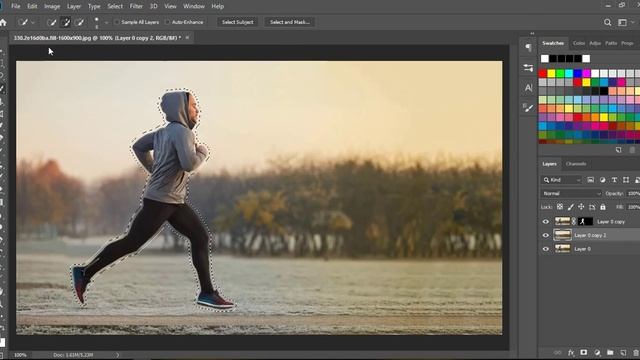Pick the red swatch in Swatches

coord(542,73)
